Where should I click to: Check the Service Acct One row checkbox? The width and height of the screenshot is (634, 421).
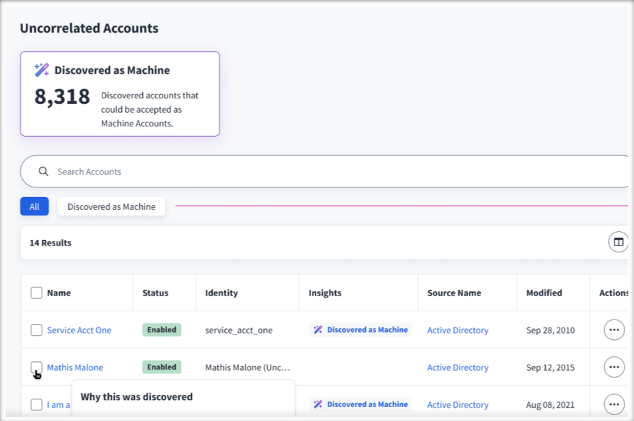click(x=37, y=330)
